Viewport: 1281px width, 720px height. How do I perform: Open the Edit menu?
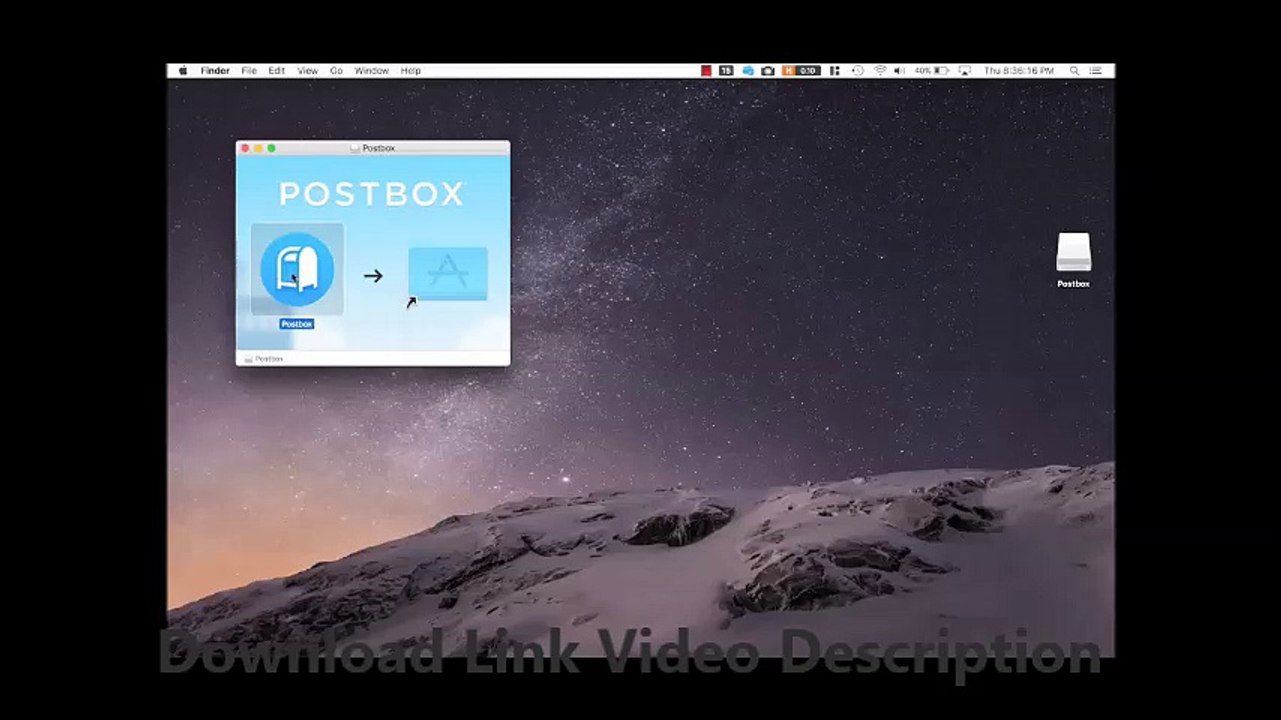[276, 71]
